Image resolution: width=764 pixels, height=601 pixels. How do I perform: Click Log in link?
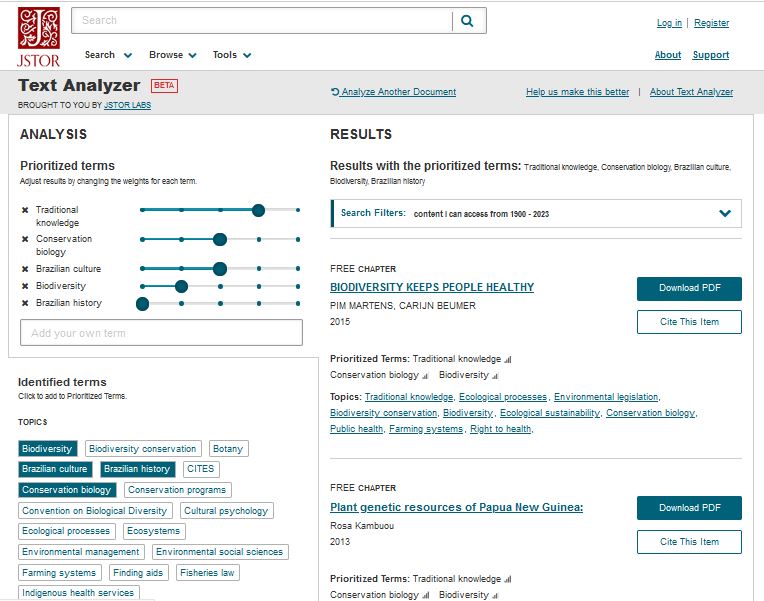tap(669, 23)
